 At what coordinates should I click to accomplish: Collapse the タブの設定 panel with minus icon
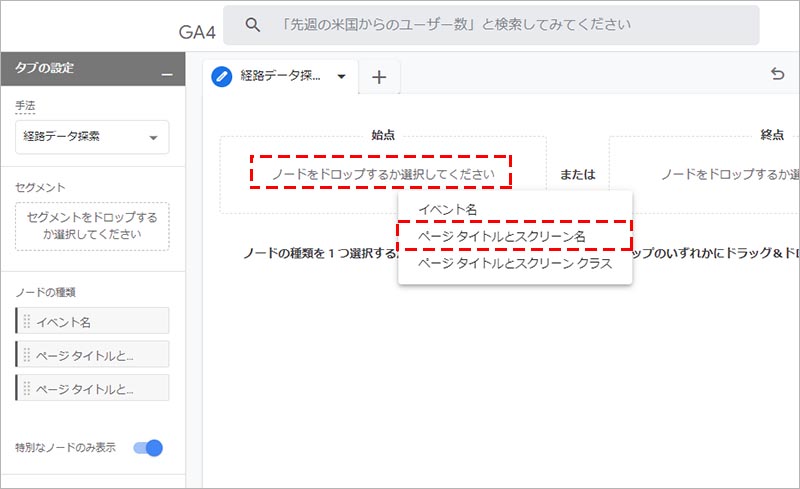(x=166, y=72)
